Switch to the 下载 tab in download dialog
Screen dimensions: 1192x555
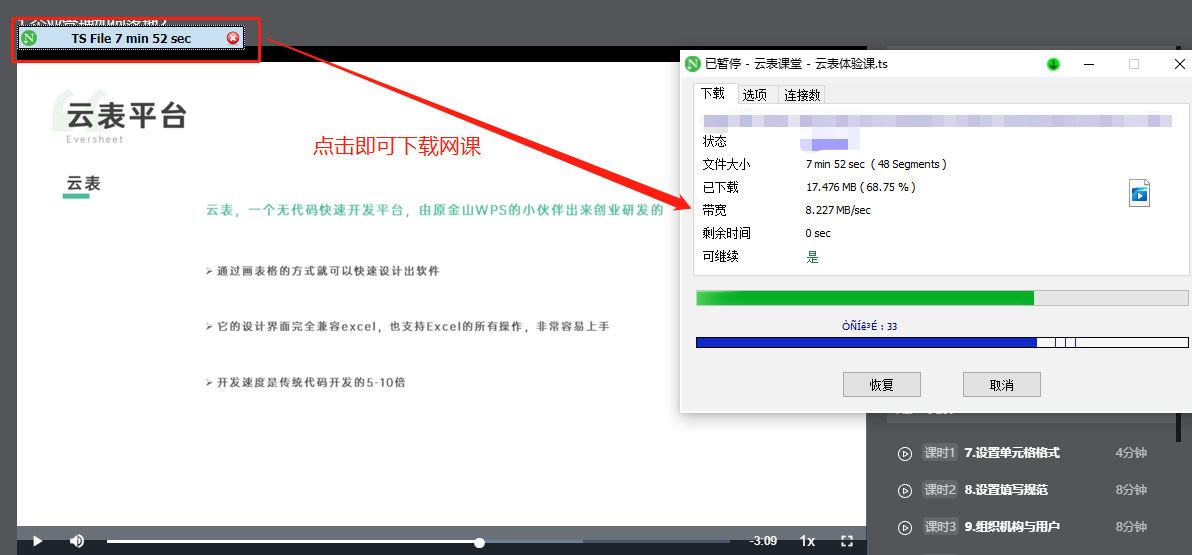[x=713, y=94]
